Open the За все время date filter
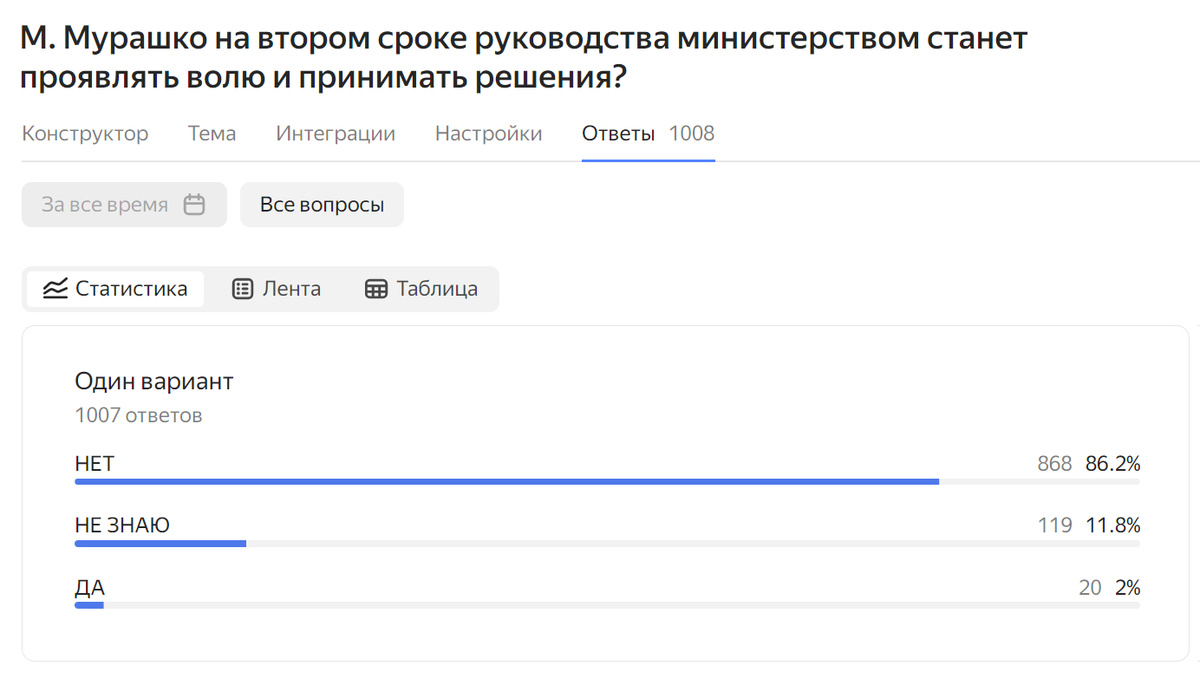Screen dimensions: 1200x685 point(110,204)
